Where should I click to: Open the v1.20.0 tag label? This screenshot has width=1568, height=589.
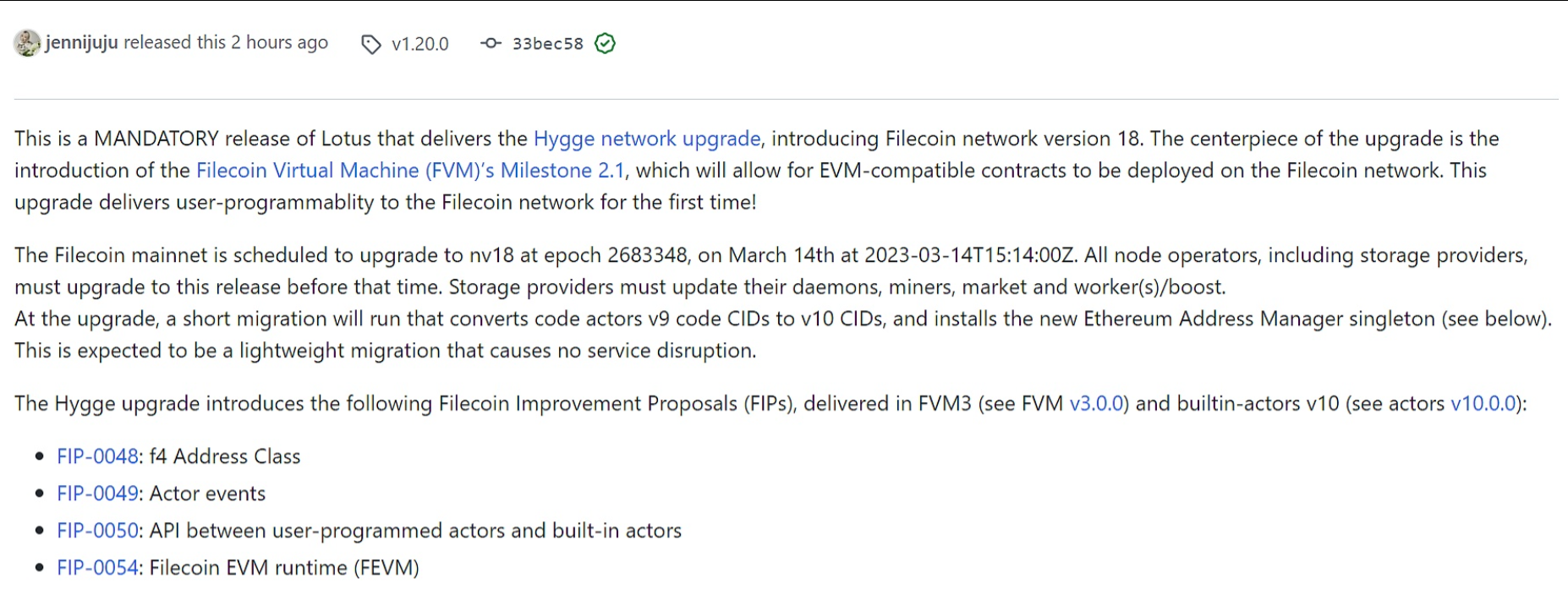(419, 44)
